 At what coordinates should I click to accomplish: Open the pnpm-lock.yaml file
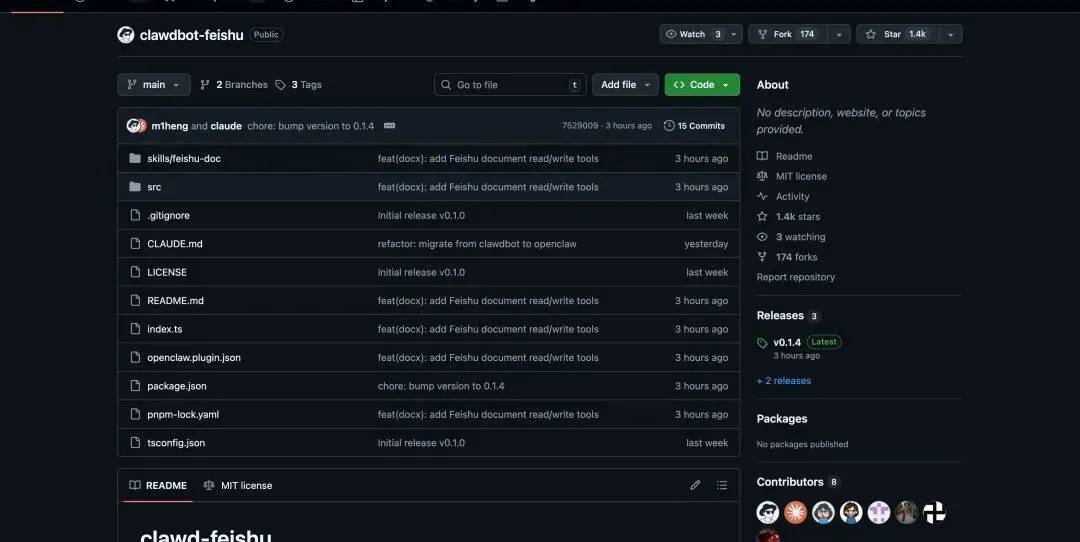coord(183,415)
